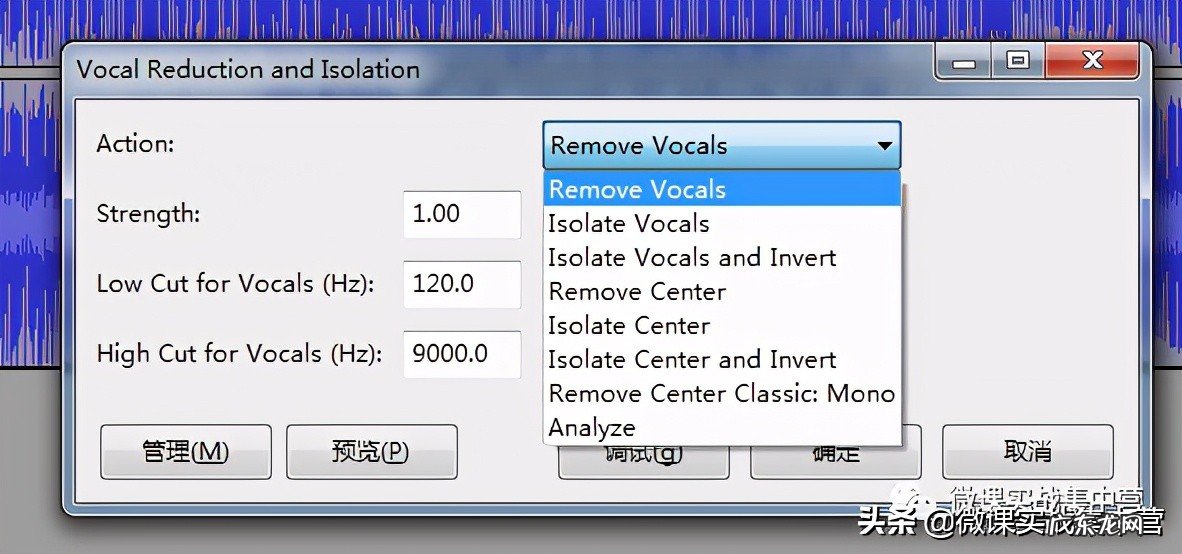Minimize the Vocal Reduction dialog

(x=963, y=62)
